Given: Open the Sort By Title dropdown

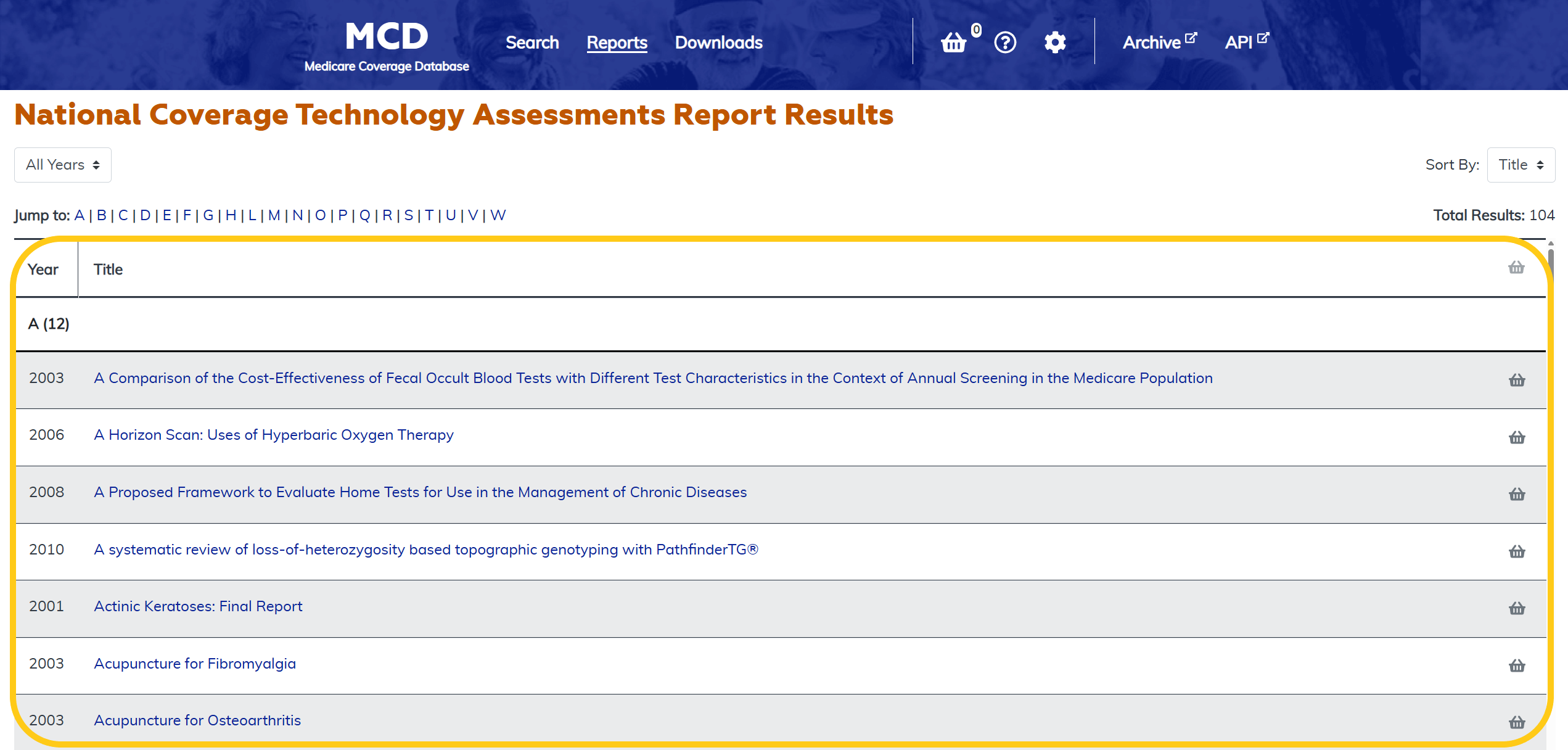Looking at the screenshot, I should (1521, 165).
